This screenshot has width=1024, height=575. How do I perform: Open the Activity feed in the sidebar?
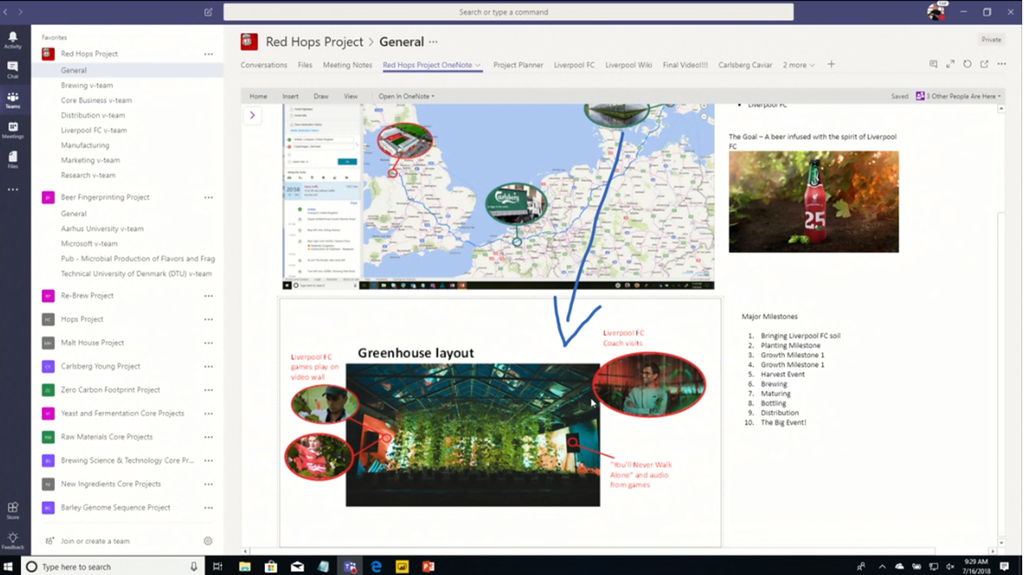[x=12, y=40]
